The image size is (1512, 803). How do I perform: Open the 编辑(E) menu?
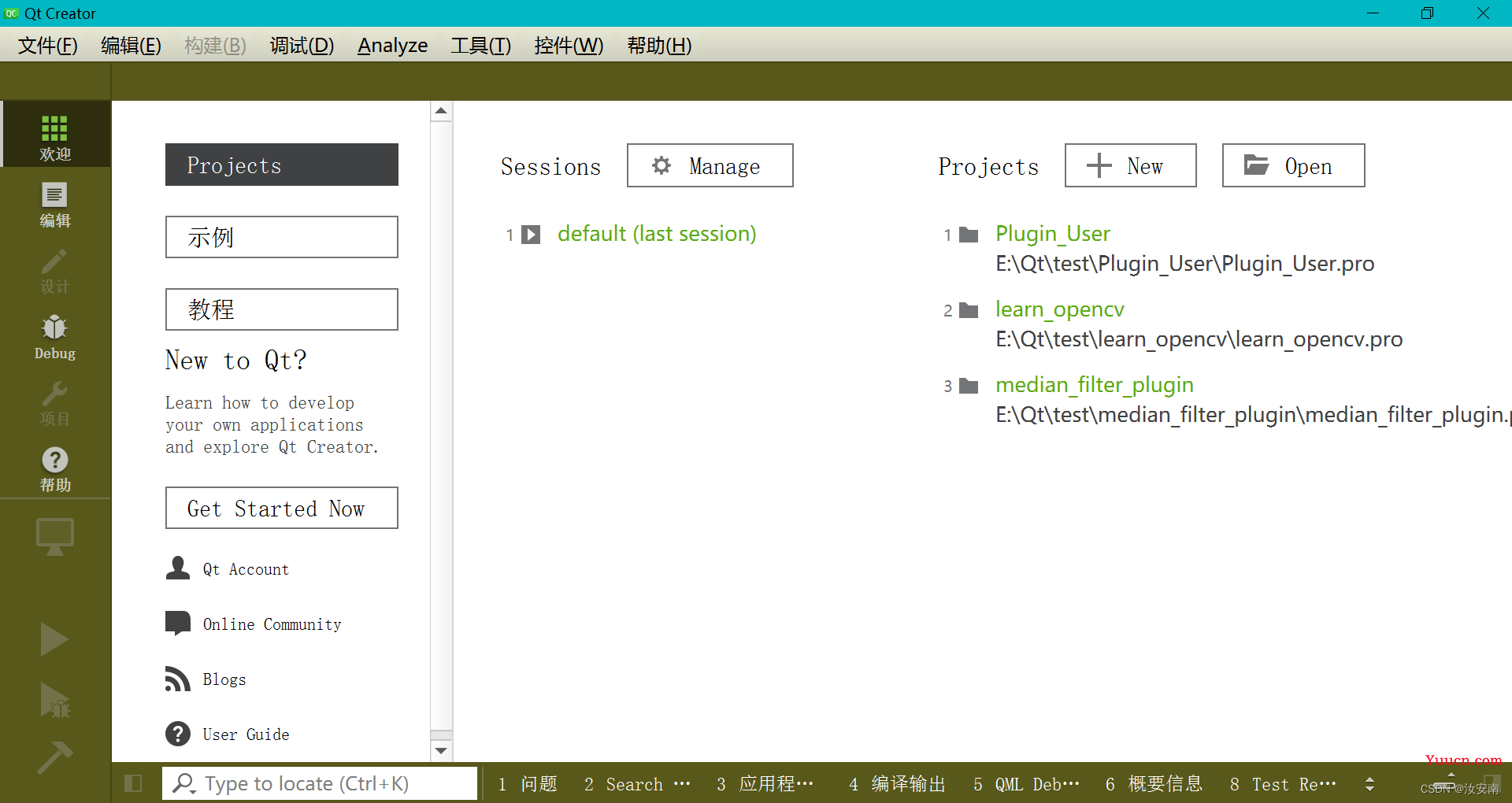pos(131,46)
